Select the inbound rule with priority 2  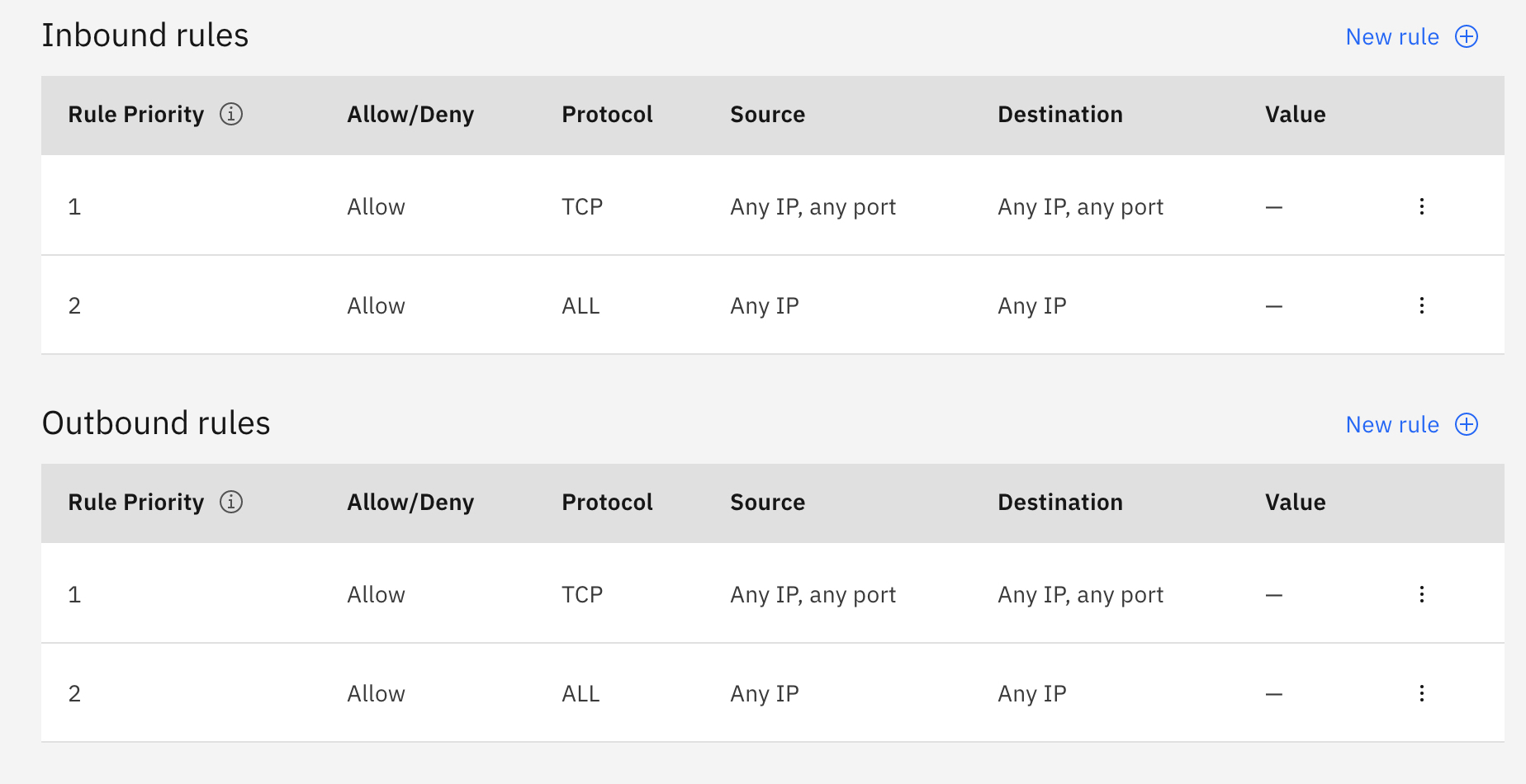[x=74, y=305]
